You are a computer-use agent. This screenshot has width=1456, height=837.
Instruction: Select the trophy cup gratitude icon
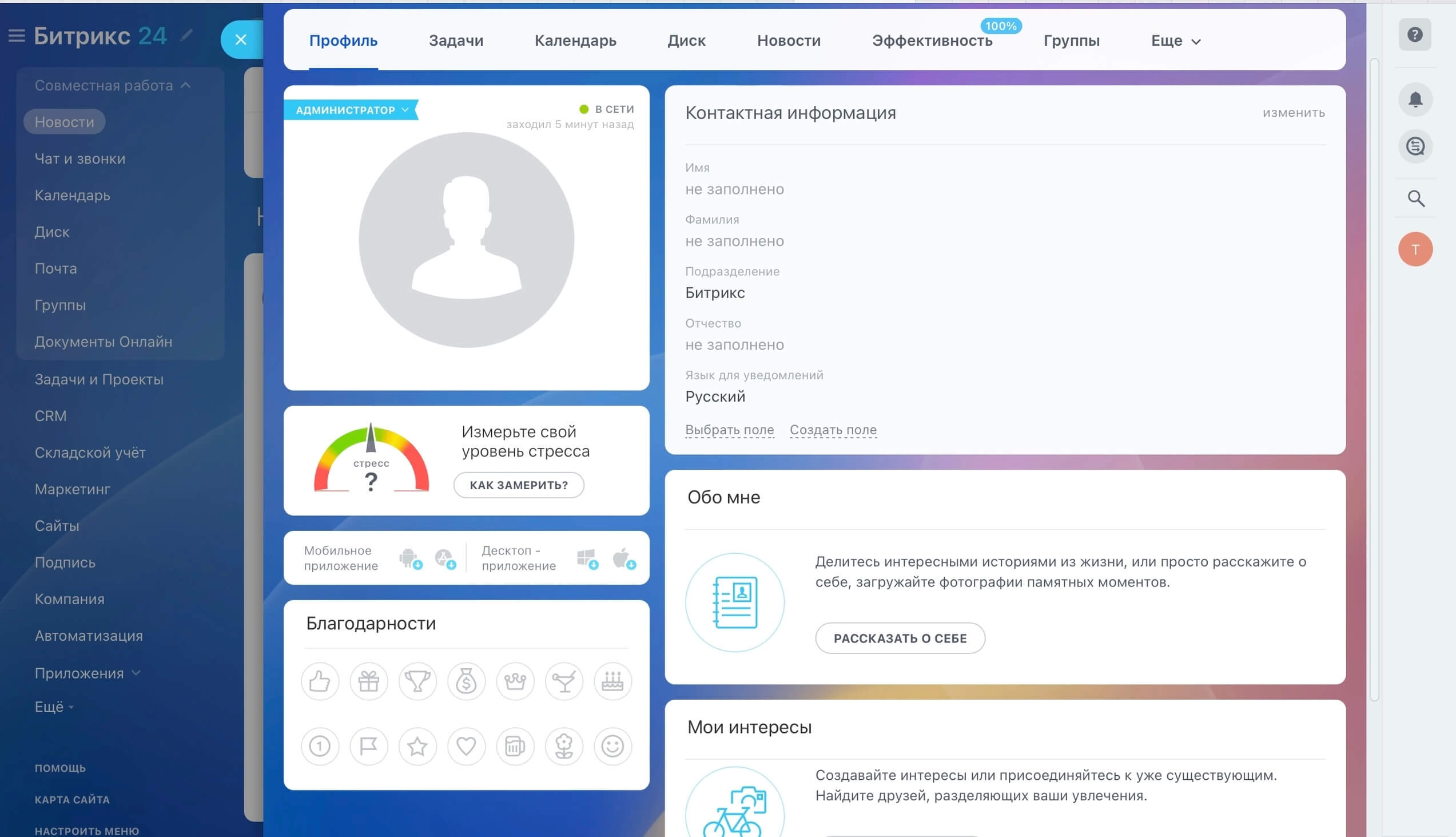pyautogui.click(x=417, y=682)
